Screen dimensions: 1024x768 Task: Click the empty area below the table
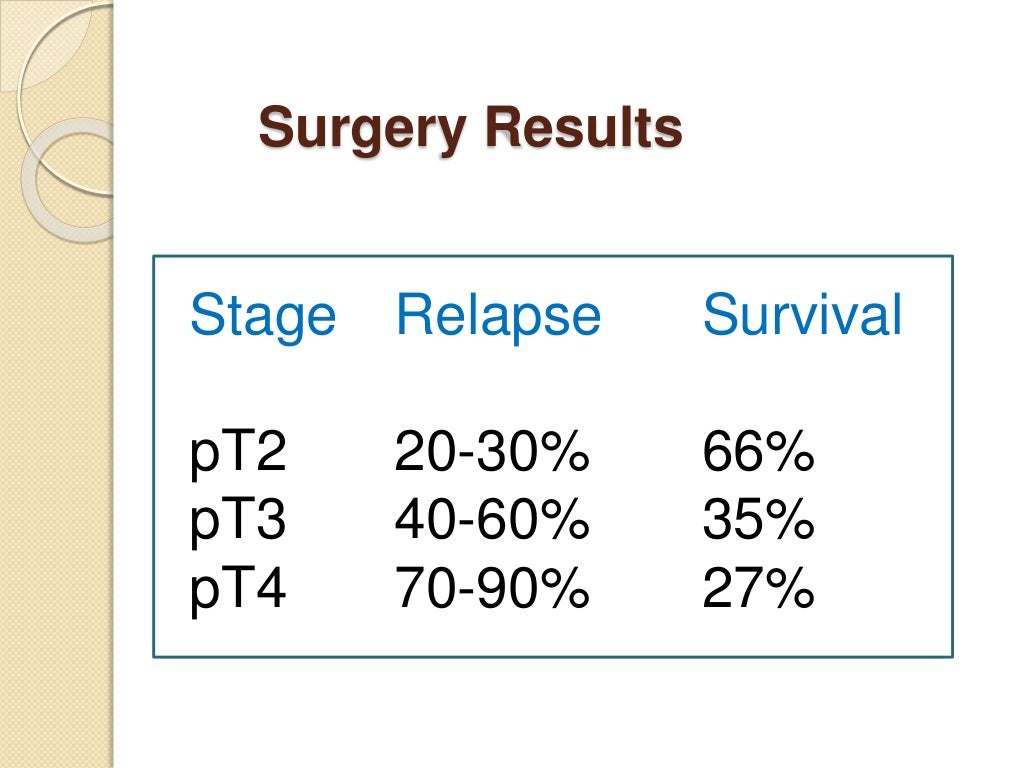[x=552, y=712]
